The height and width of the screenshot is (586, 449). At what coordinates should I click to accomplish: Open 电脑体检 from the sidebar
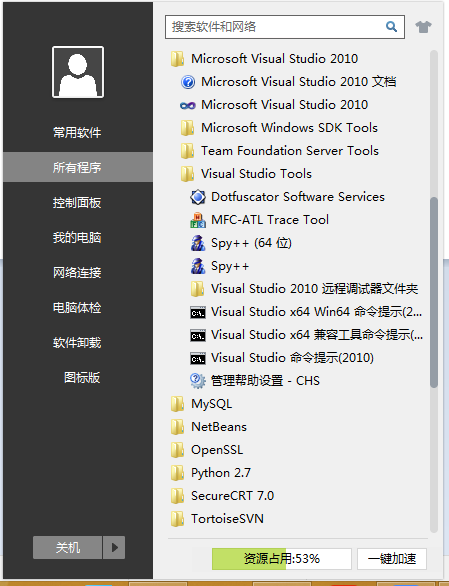point(77,308)
